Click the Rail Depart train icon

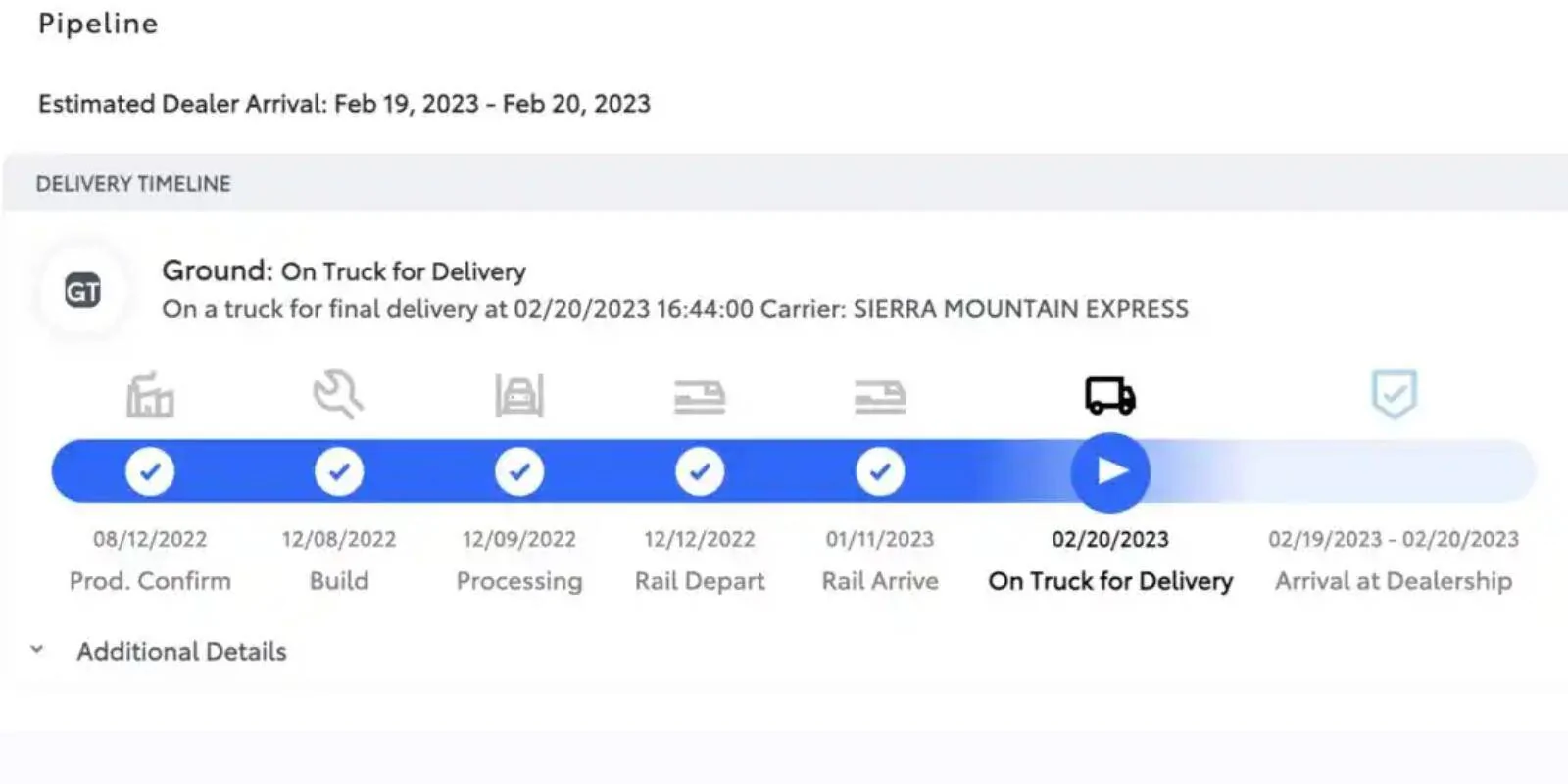[700, 397]
